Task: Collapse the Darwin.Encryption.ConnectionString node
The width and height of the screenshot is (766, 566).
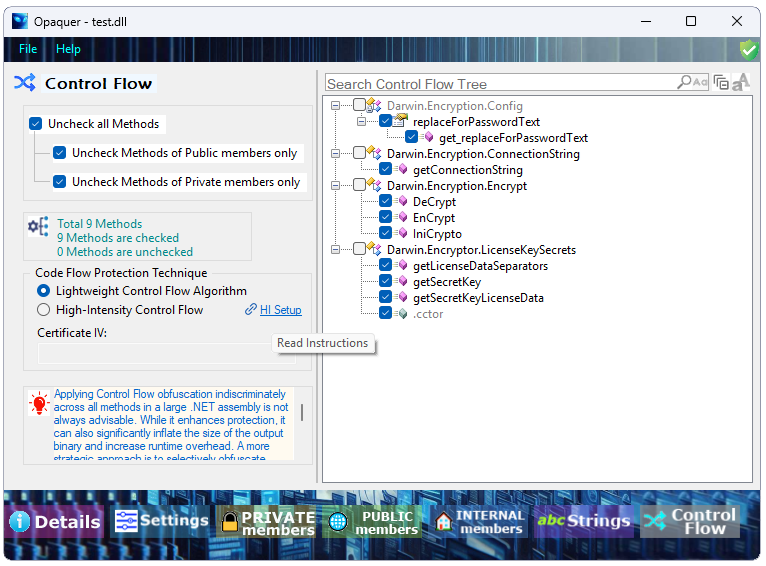Action: coord(335,154)
